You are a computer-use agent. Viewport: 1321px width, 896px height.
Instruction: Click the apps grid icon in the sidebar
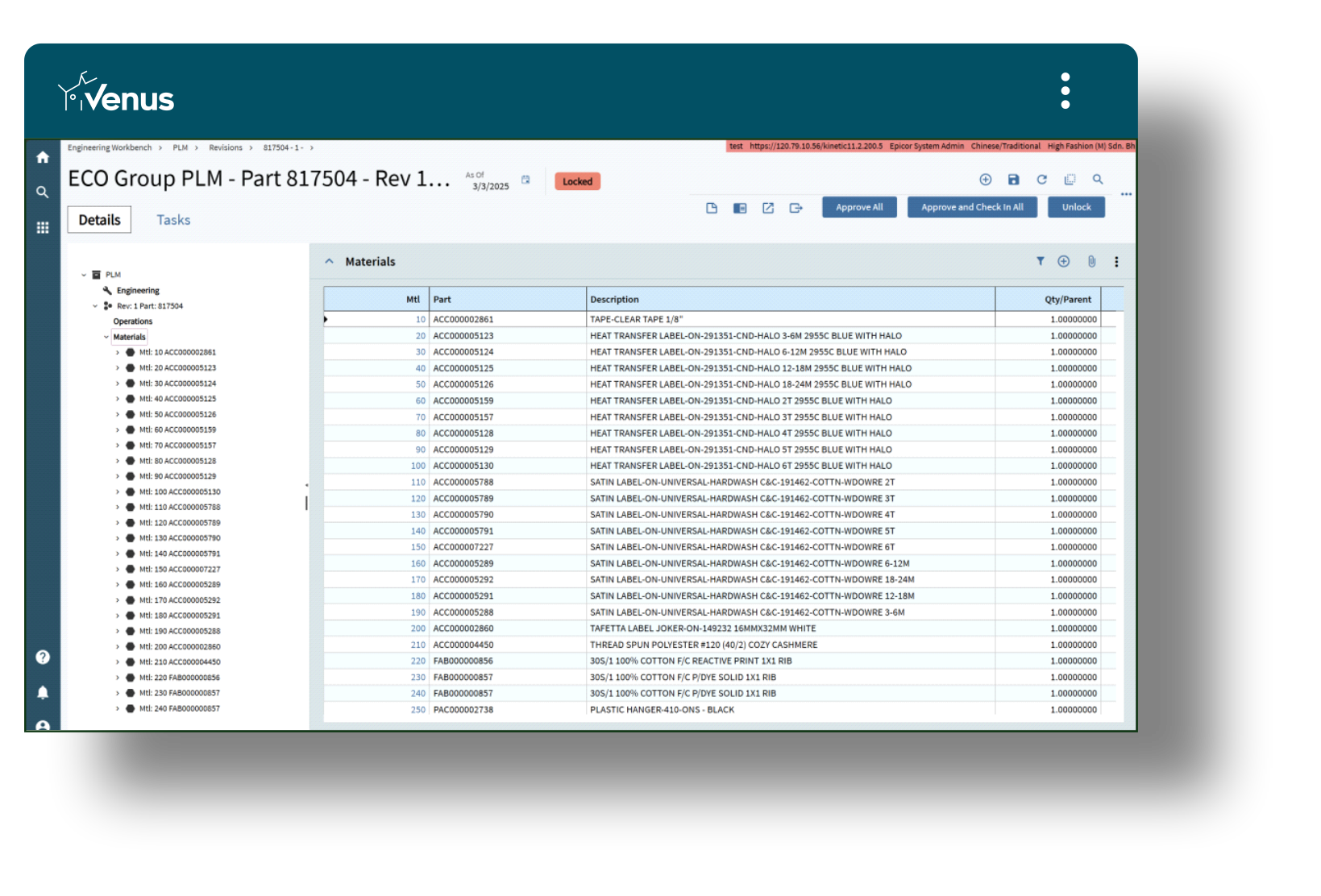pos(43,228)
